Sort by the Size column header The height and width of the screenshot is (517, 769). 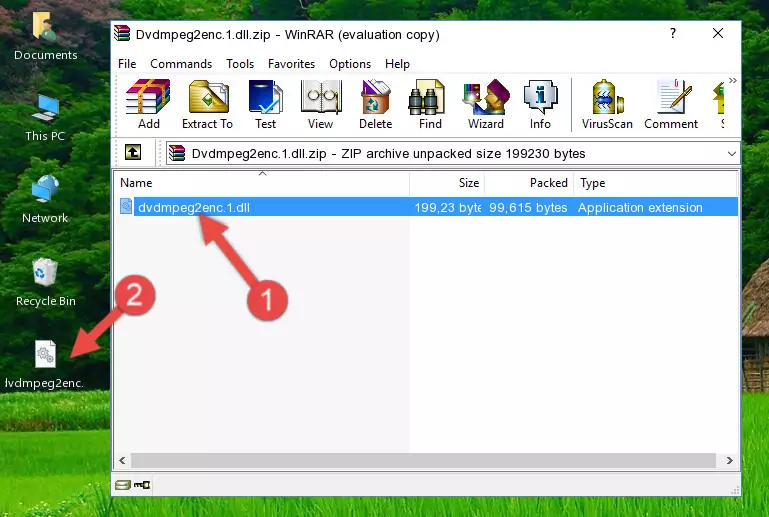447,183
